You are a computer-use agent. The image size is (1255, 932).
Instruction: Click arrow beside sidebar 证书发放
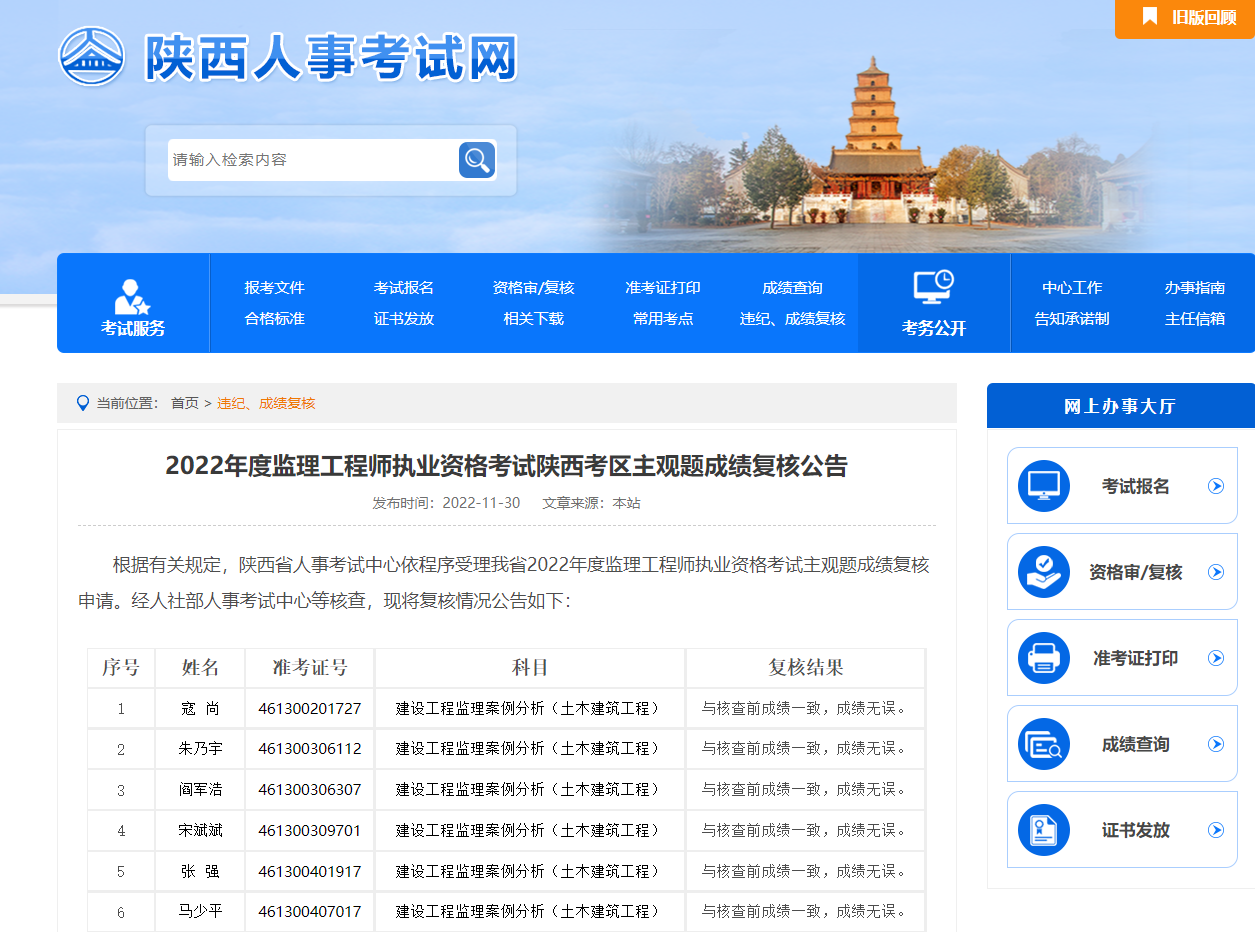(x=1216, y=830)
